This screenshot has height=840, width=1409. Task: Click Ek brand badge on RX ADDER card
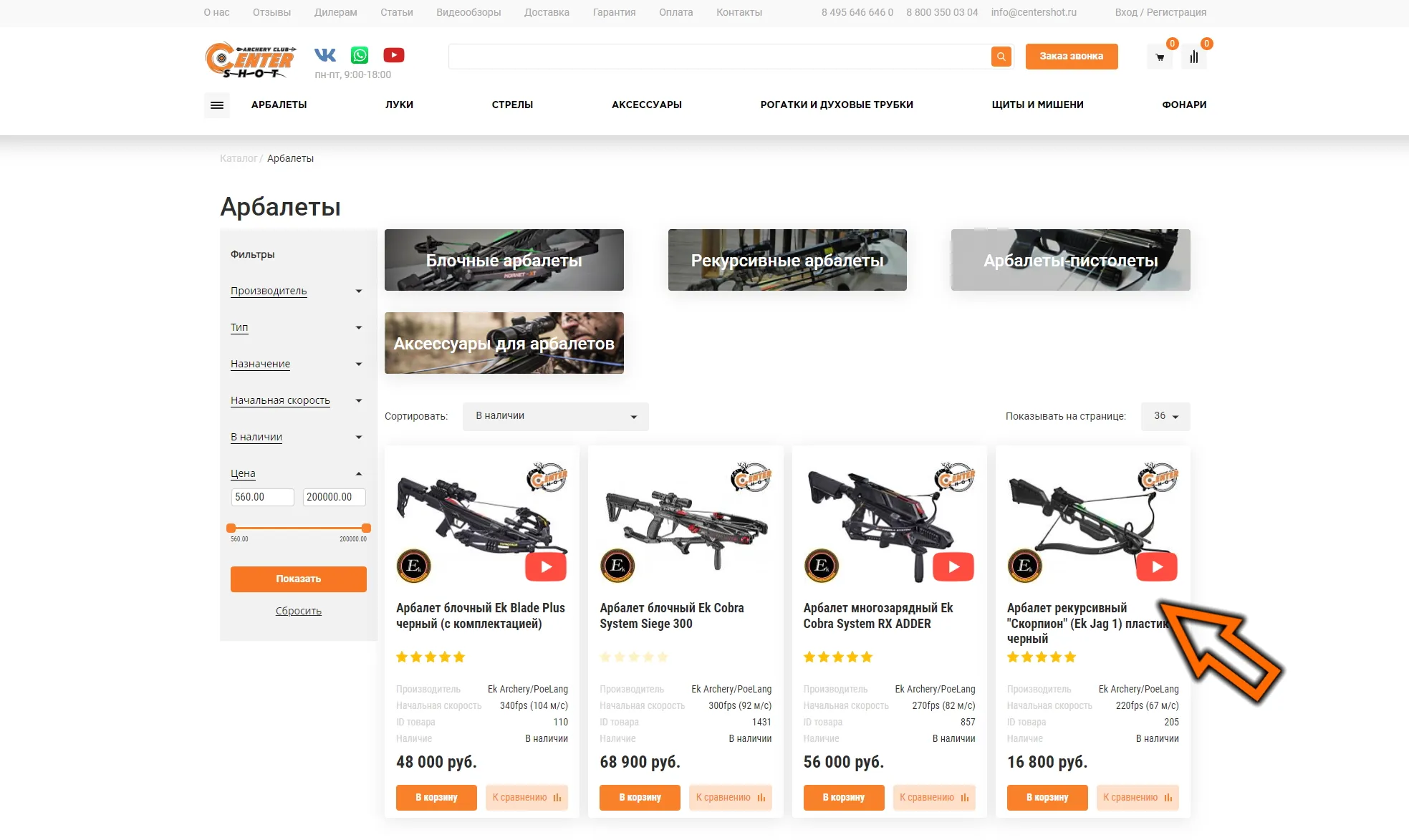coord(821,566)
